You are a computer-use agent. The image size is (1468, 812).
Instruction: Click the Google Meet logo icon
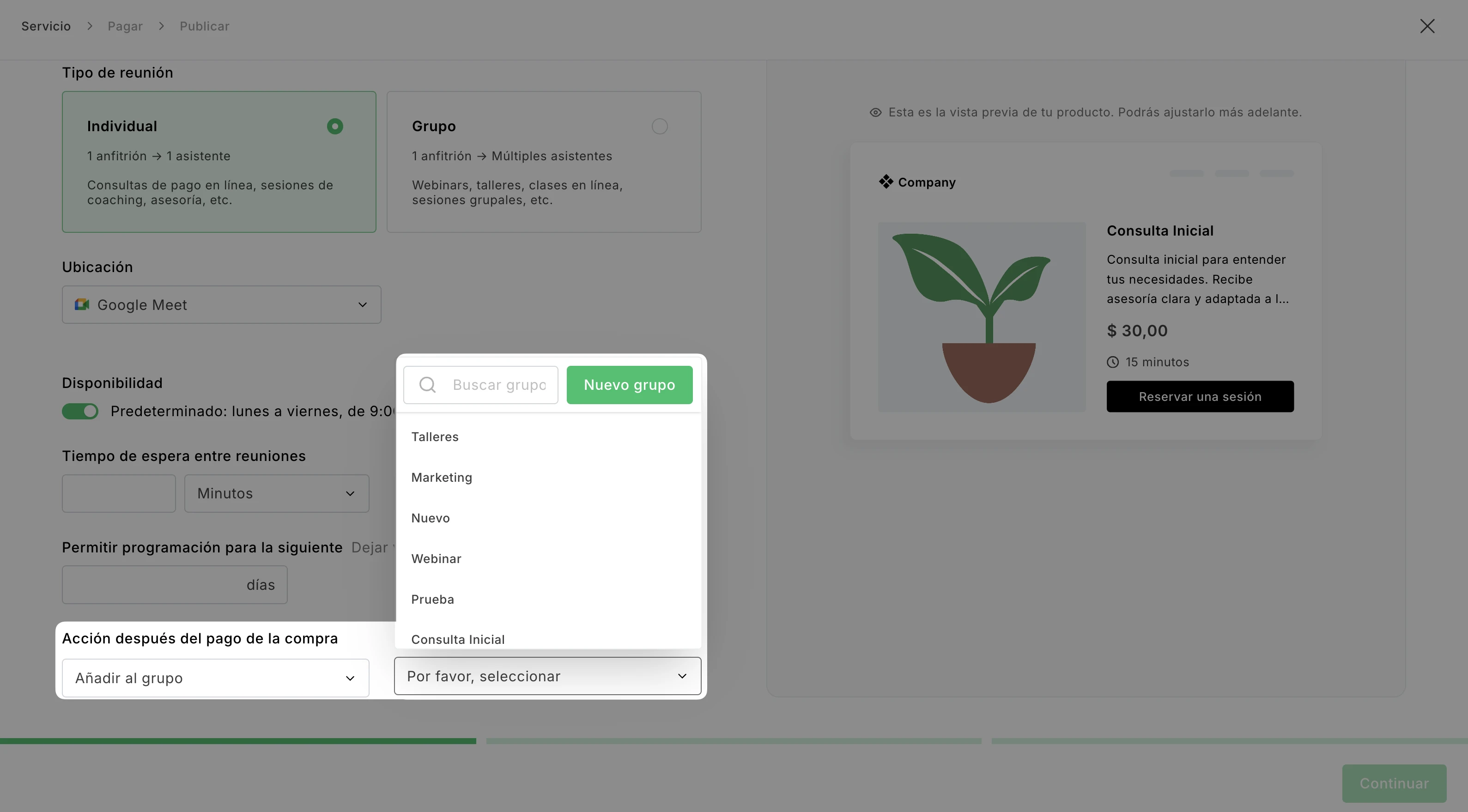pos(82,305)
